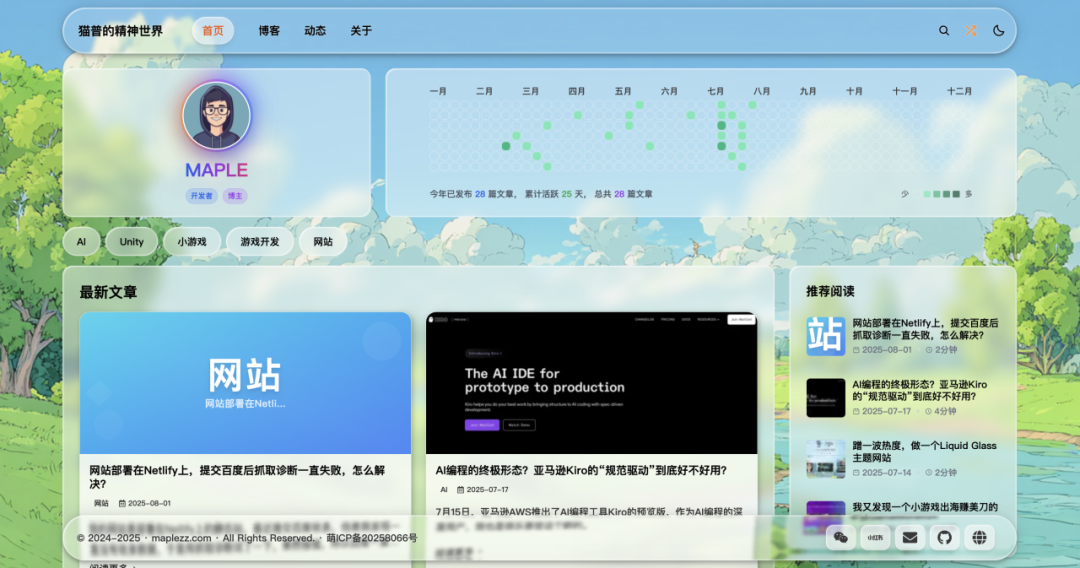Click the 今年已发布 28 篇文章 statistic
The width and height of the screenshot is (1080, 568).
click(472, 194)
